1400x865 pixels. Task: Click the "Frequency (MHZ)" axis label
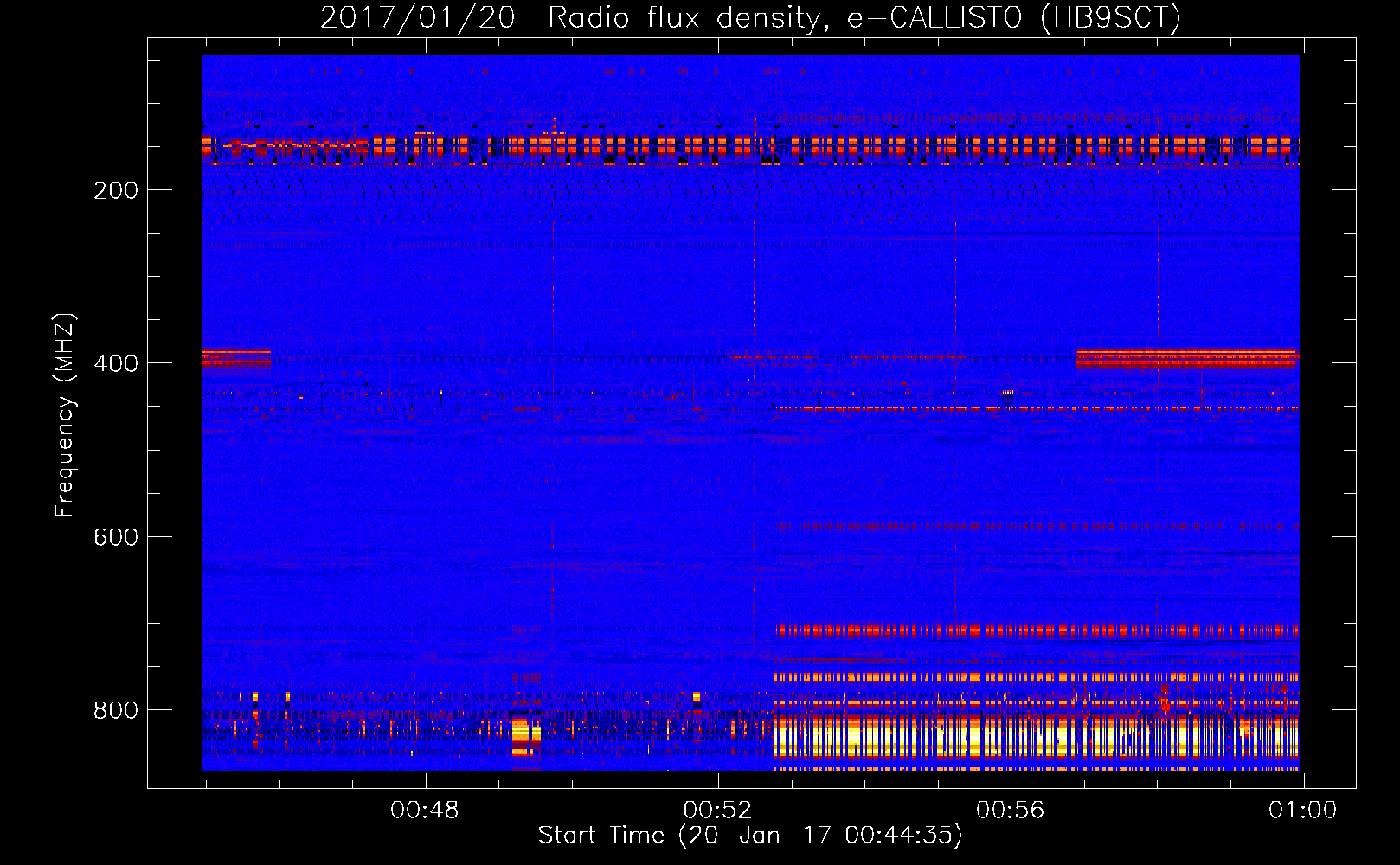tap(65, 415)
